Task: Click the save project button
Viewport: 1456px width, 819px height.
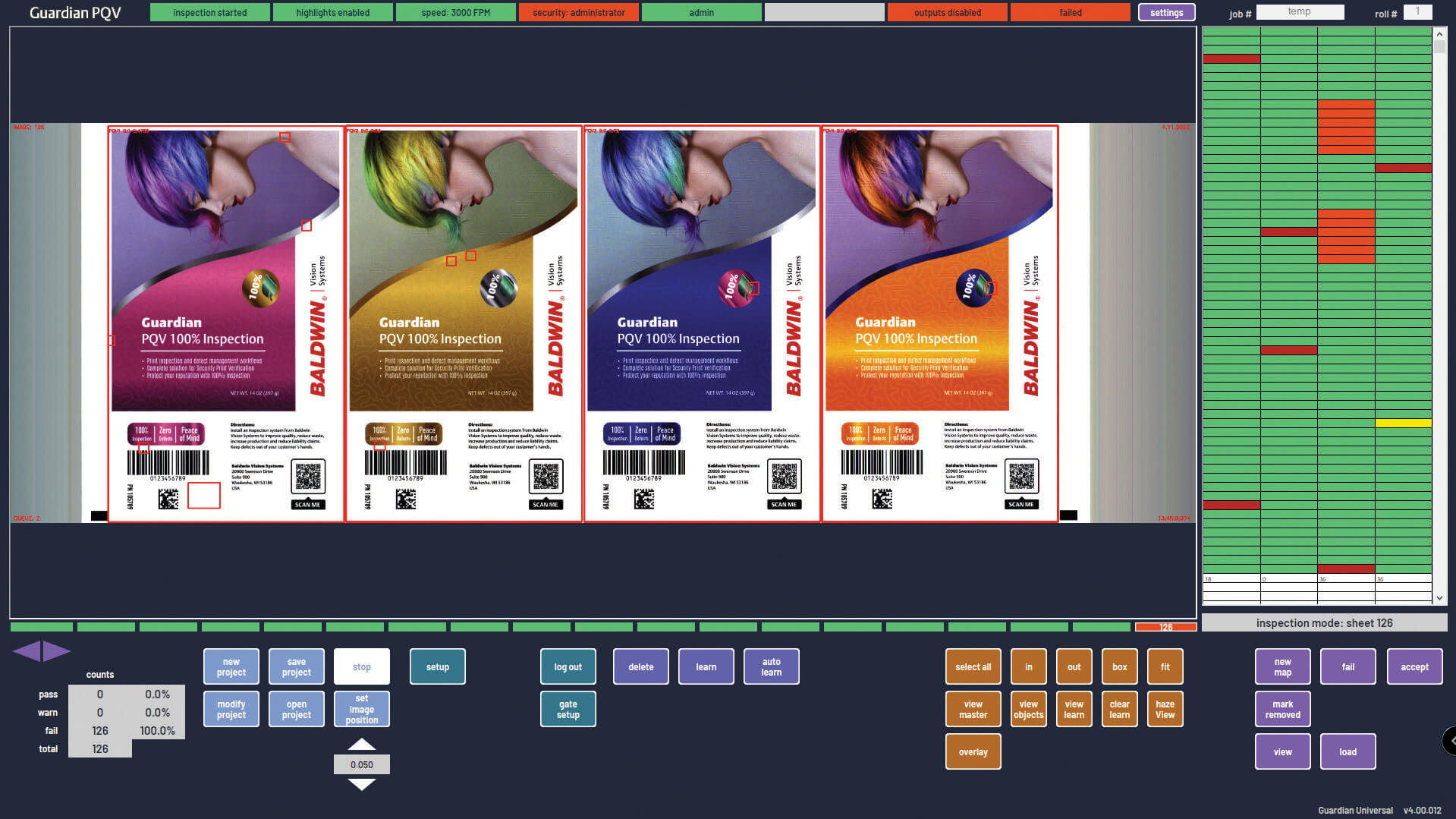Action: click(297, 666)
